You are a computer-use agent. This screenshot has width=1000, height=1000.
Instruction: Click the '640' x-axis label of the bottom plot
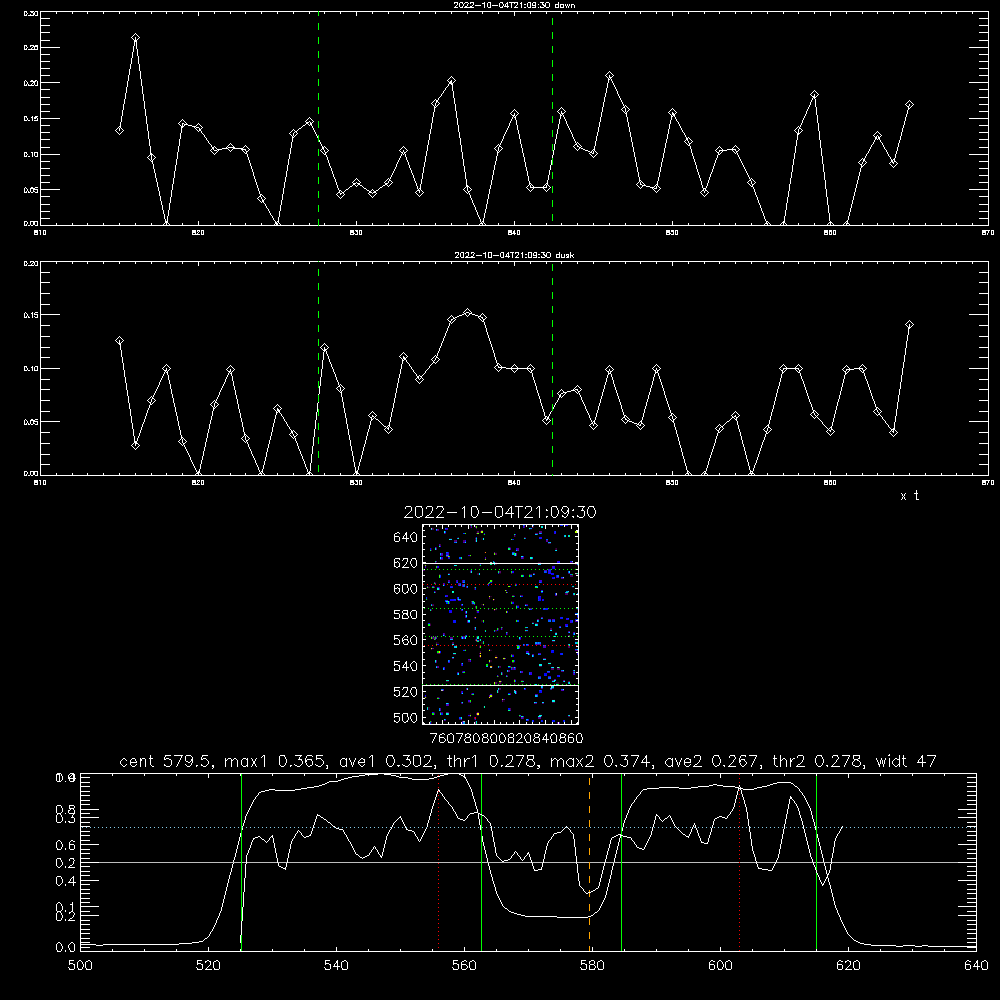pyautogui.click(x=976, y=966)
